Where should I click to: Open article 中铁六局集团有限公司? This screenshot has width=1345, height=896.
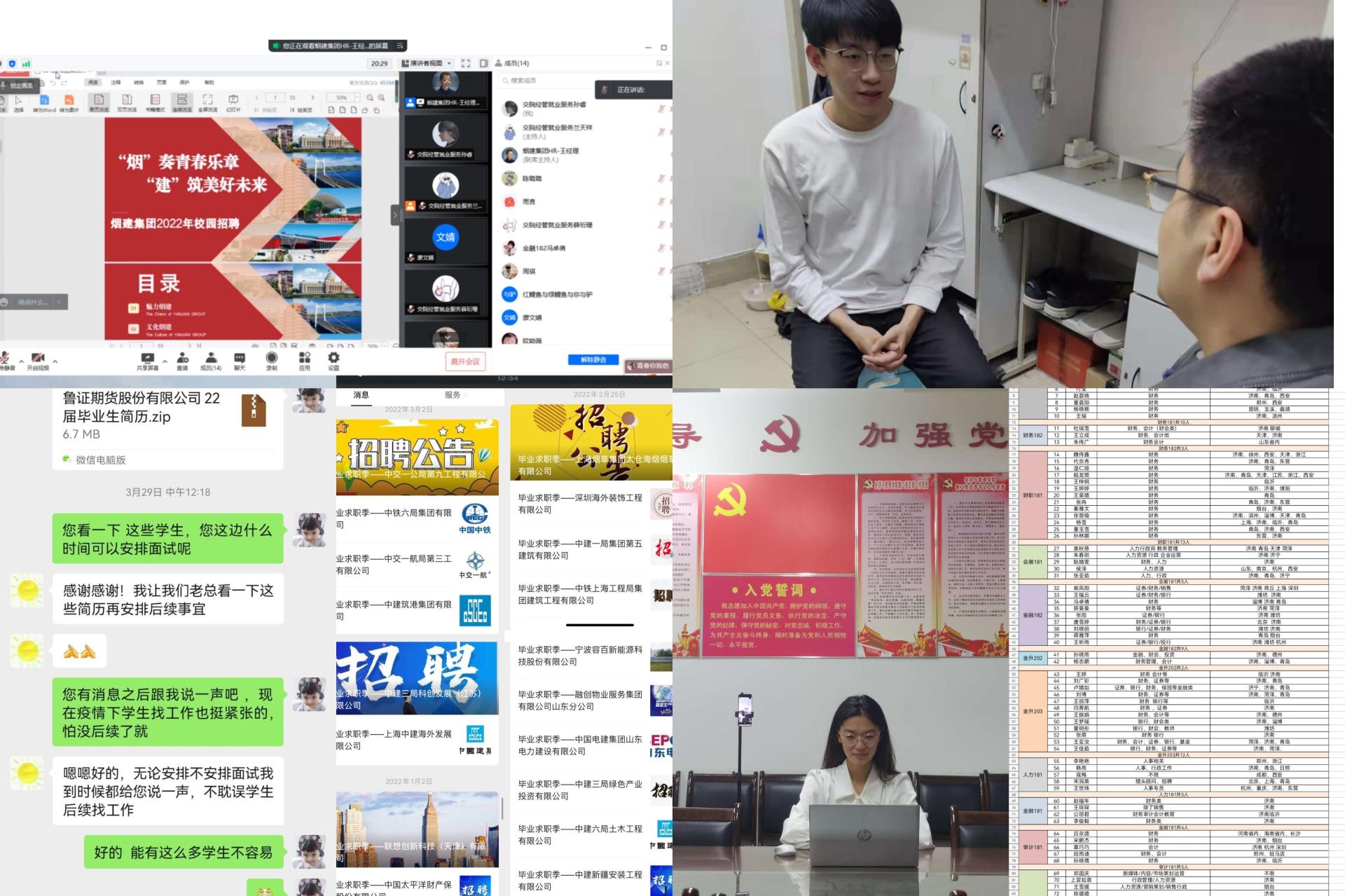[x=416, y=518]
